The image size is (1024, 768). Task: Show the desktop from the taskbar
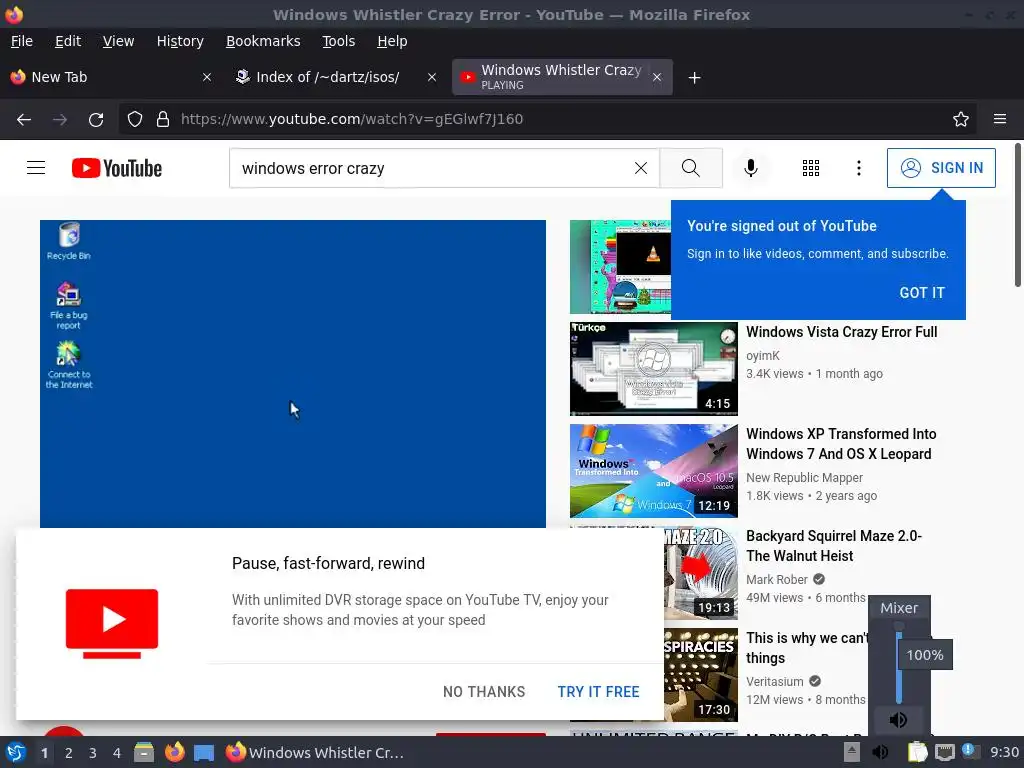pos(204,752)
